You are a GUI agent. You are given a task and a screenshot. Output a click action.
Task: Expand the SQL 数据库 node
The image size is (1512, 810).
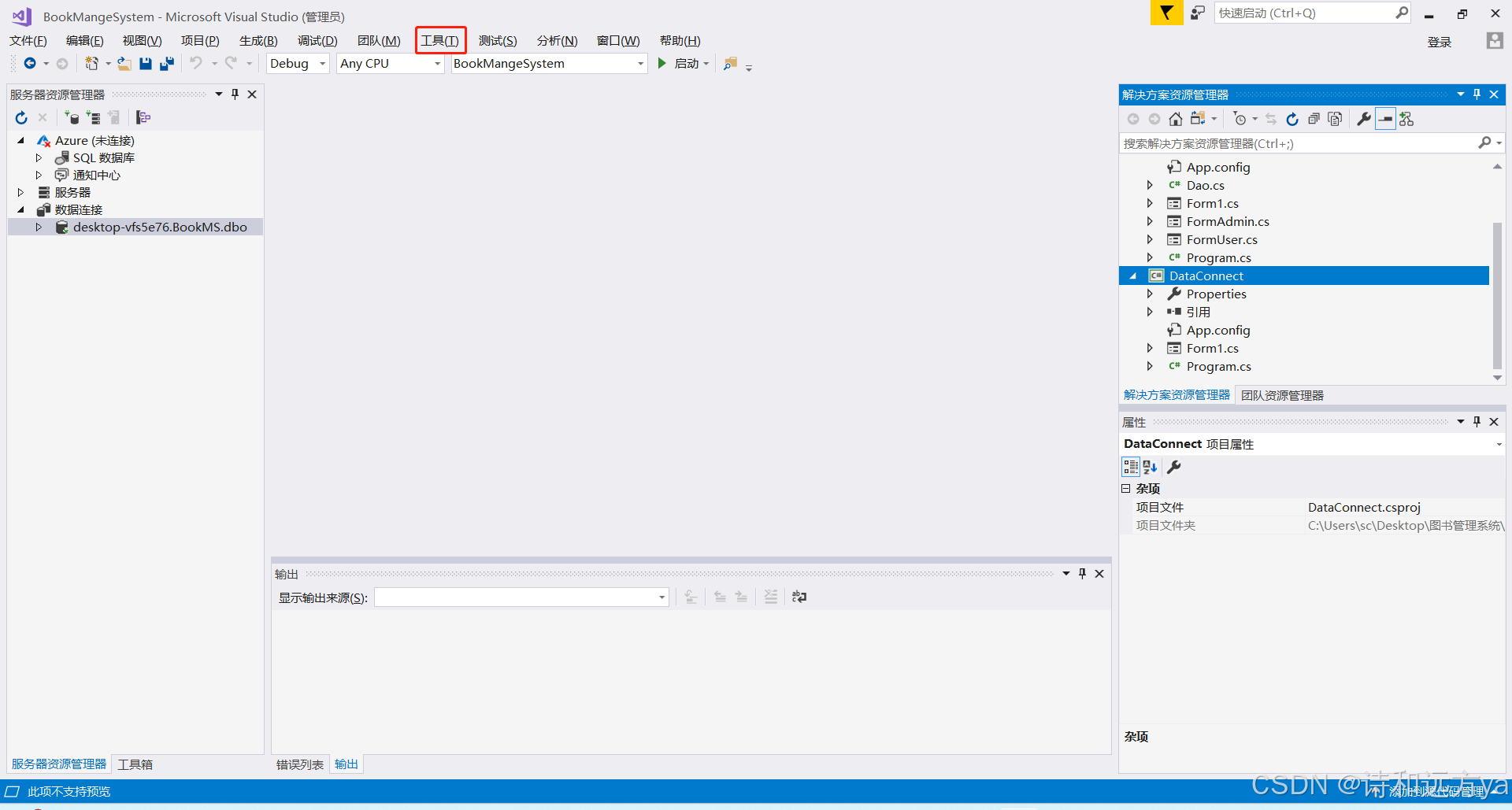(x=39, y=158)
